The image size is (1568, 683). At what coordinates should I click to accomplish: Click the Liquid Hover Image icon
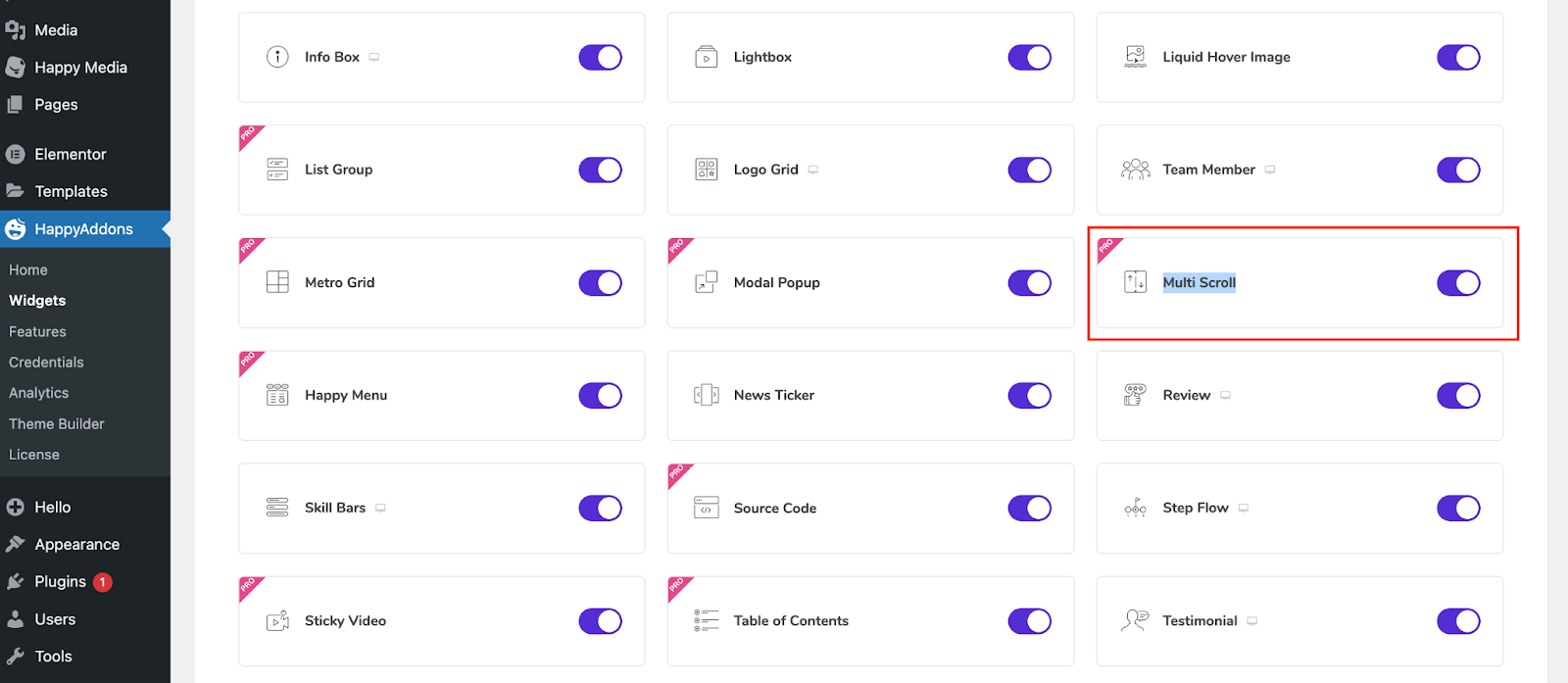point(1134,57)
